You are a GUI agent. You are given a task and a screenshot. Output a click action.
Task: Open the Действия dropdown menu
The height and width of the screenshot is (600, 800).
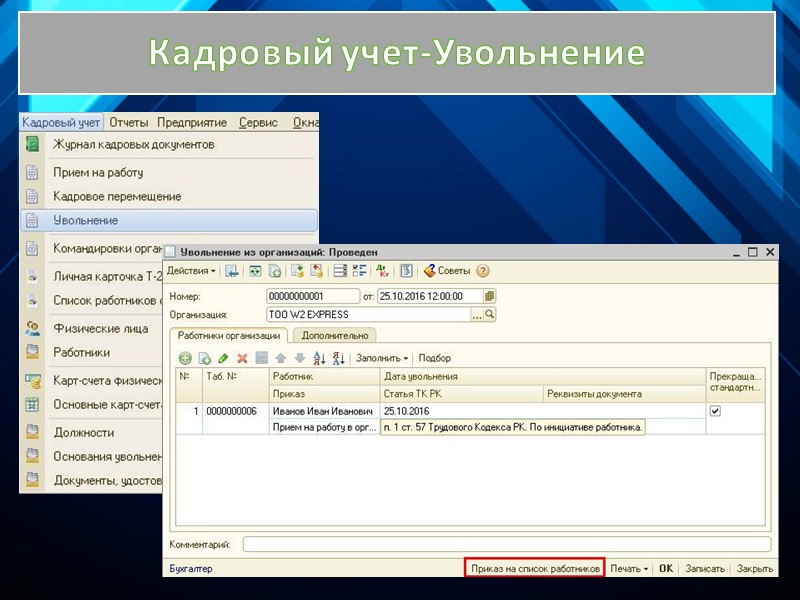coord(191,271)
